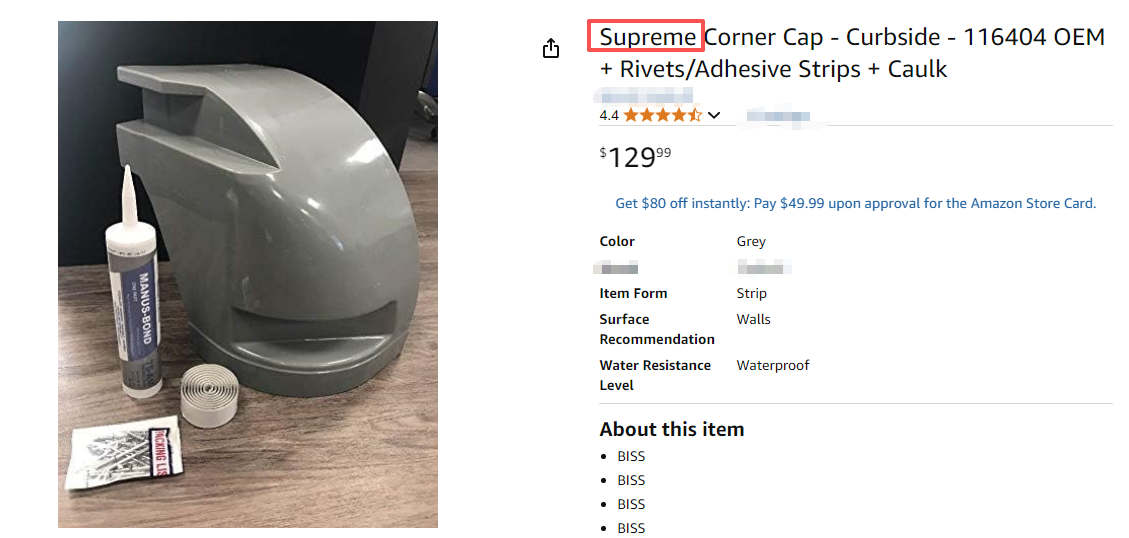Click the Item Form attribute label
Screen dimensions: 1129x538
633,293
